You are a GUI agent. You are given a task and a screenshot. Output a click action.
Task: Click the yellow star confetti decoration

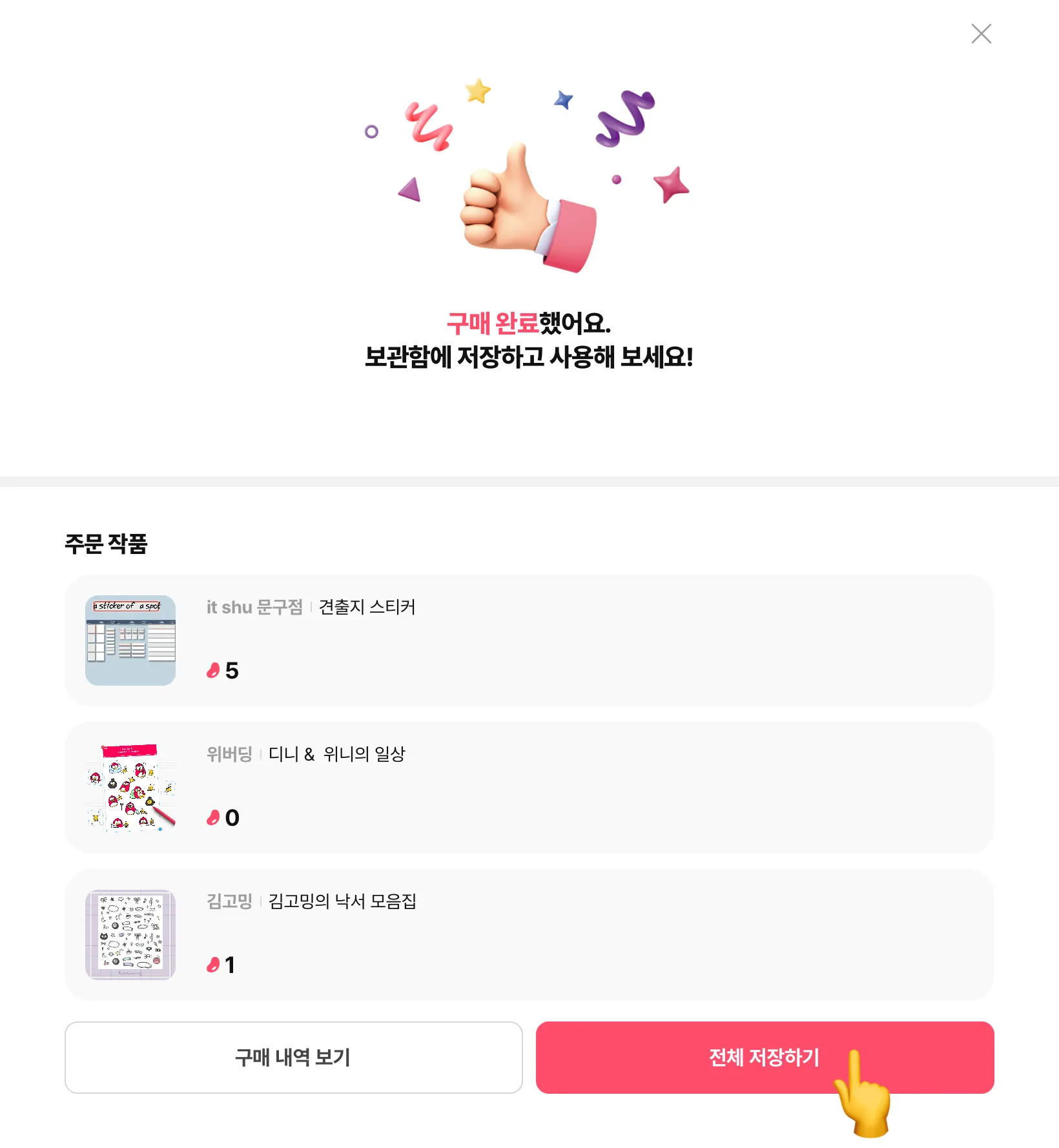(478, 91)
